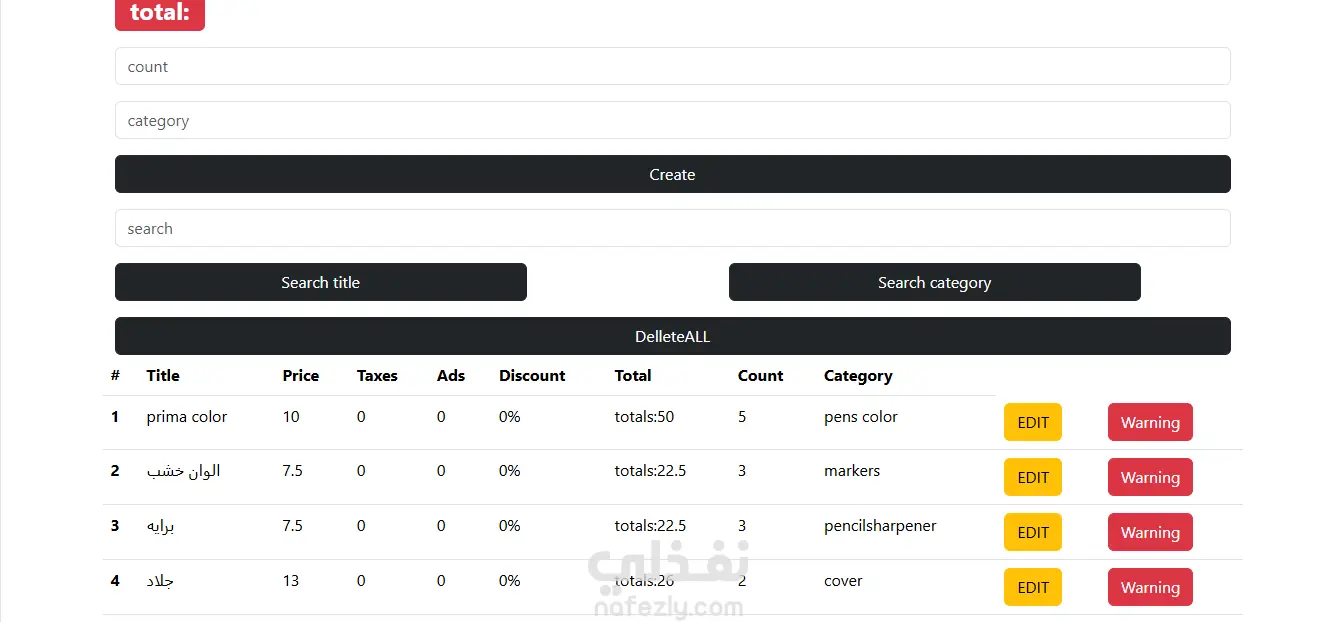The height and width of the screenshot is (622, 1338).
Task: Focus the category text field
Action: pos(672,121)
